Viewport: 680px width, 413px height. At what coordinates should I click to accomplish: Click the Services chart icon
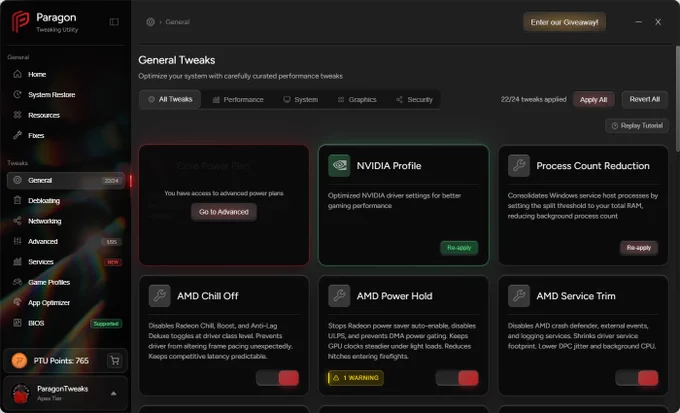[x=17, y=262]
